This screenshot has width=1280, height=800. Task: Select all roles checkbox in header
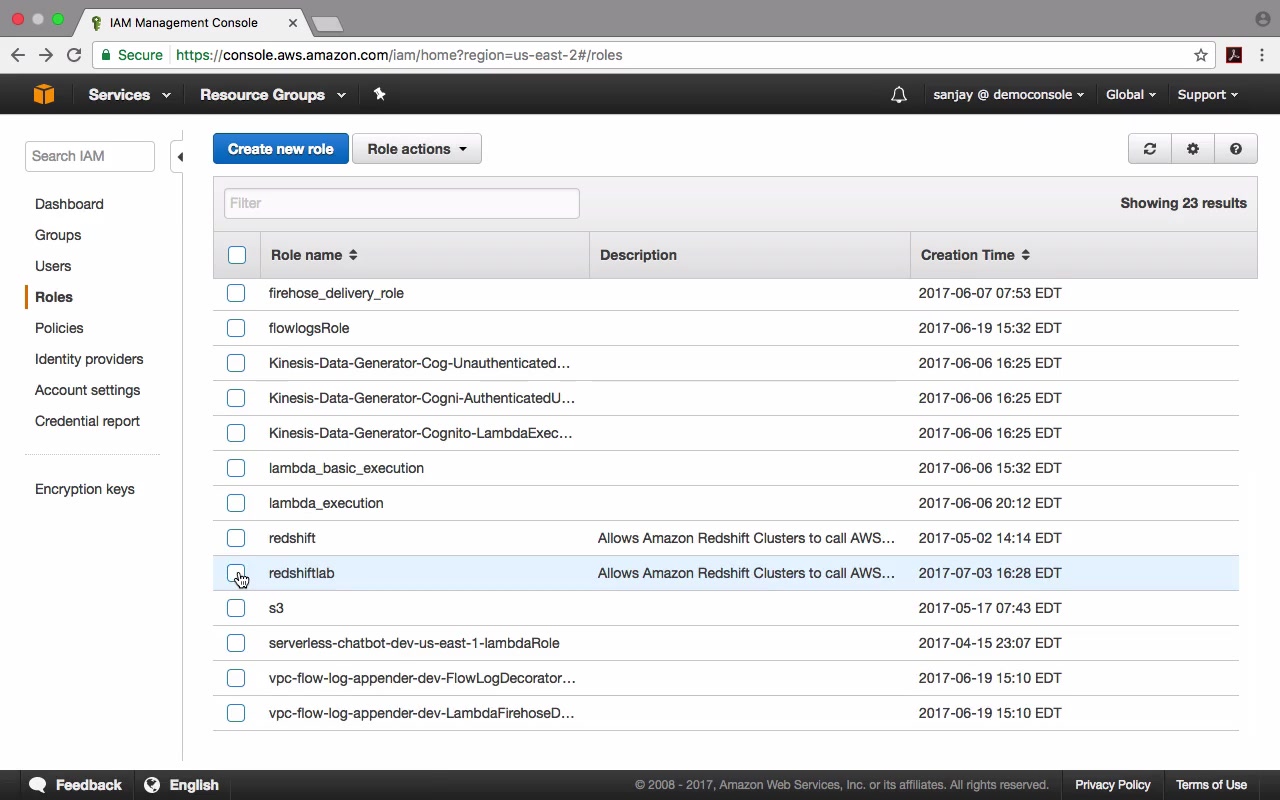pos(237,255)
